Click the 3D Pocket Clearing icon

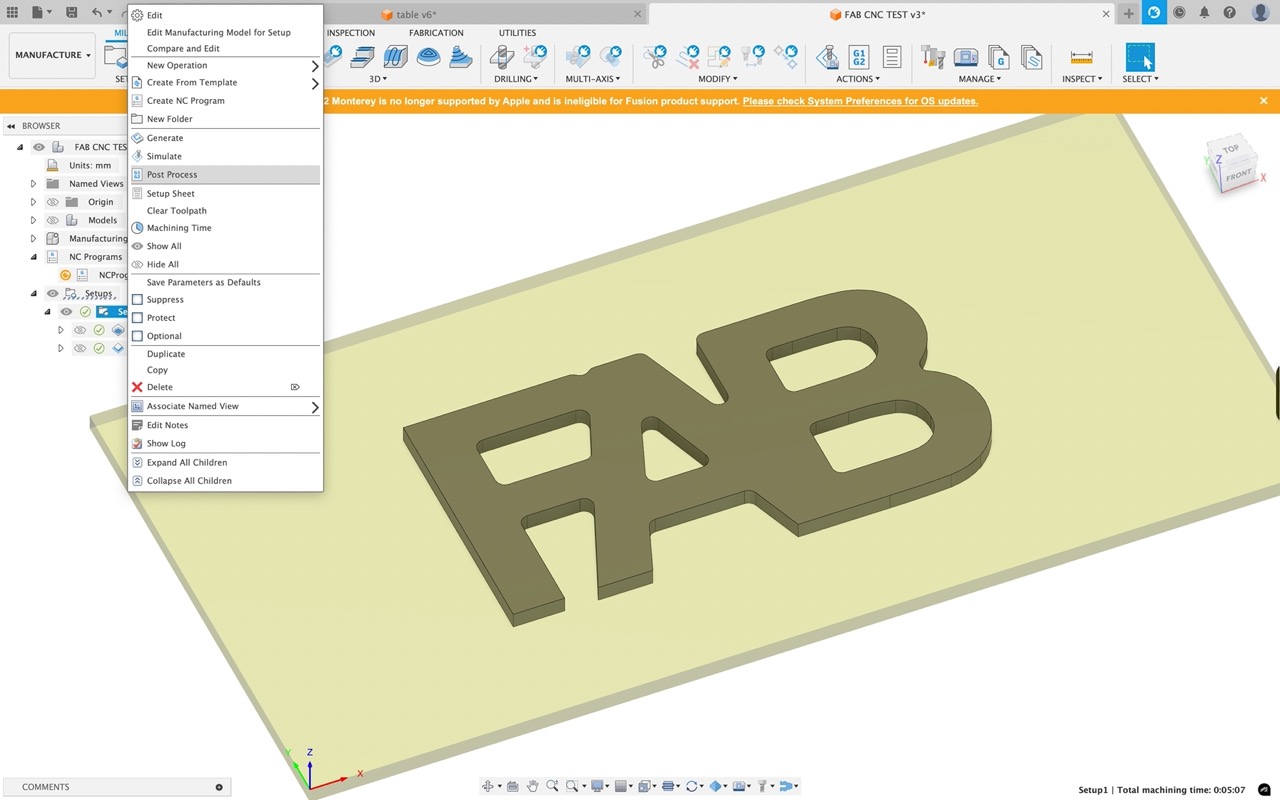pyautogui.click(x=363, y=56)
